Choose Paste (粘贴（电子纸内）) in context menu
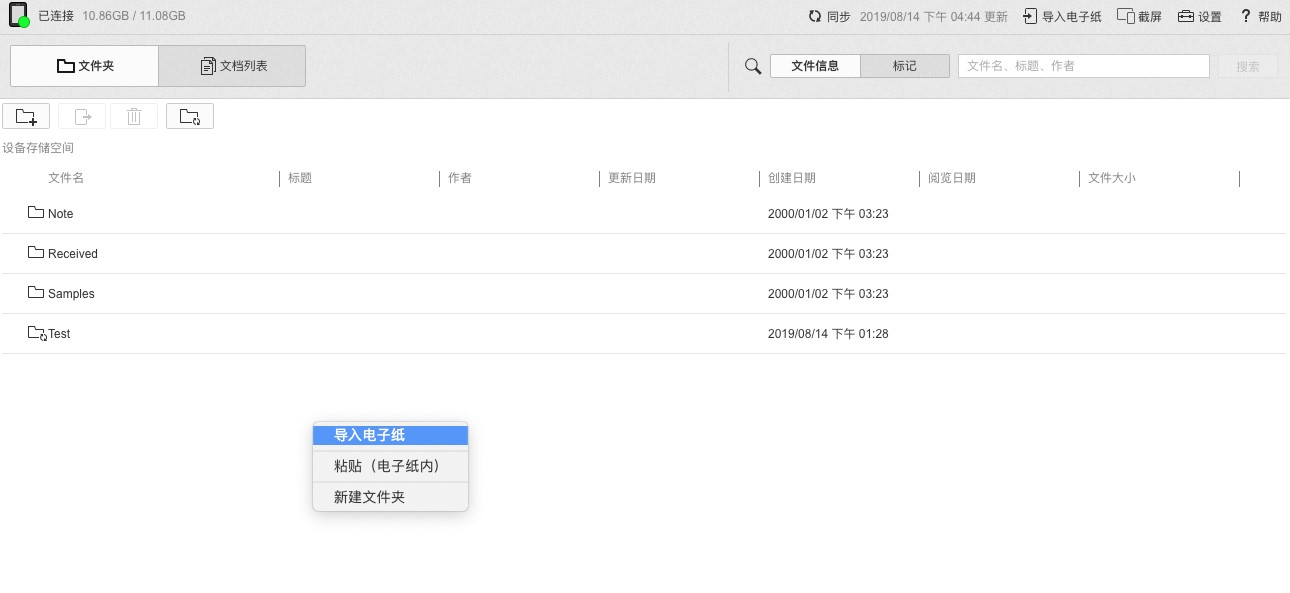The height and width of the screenshot is (593, 1290). [x=390, y=466]
